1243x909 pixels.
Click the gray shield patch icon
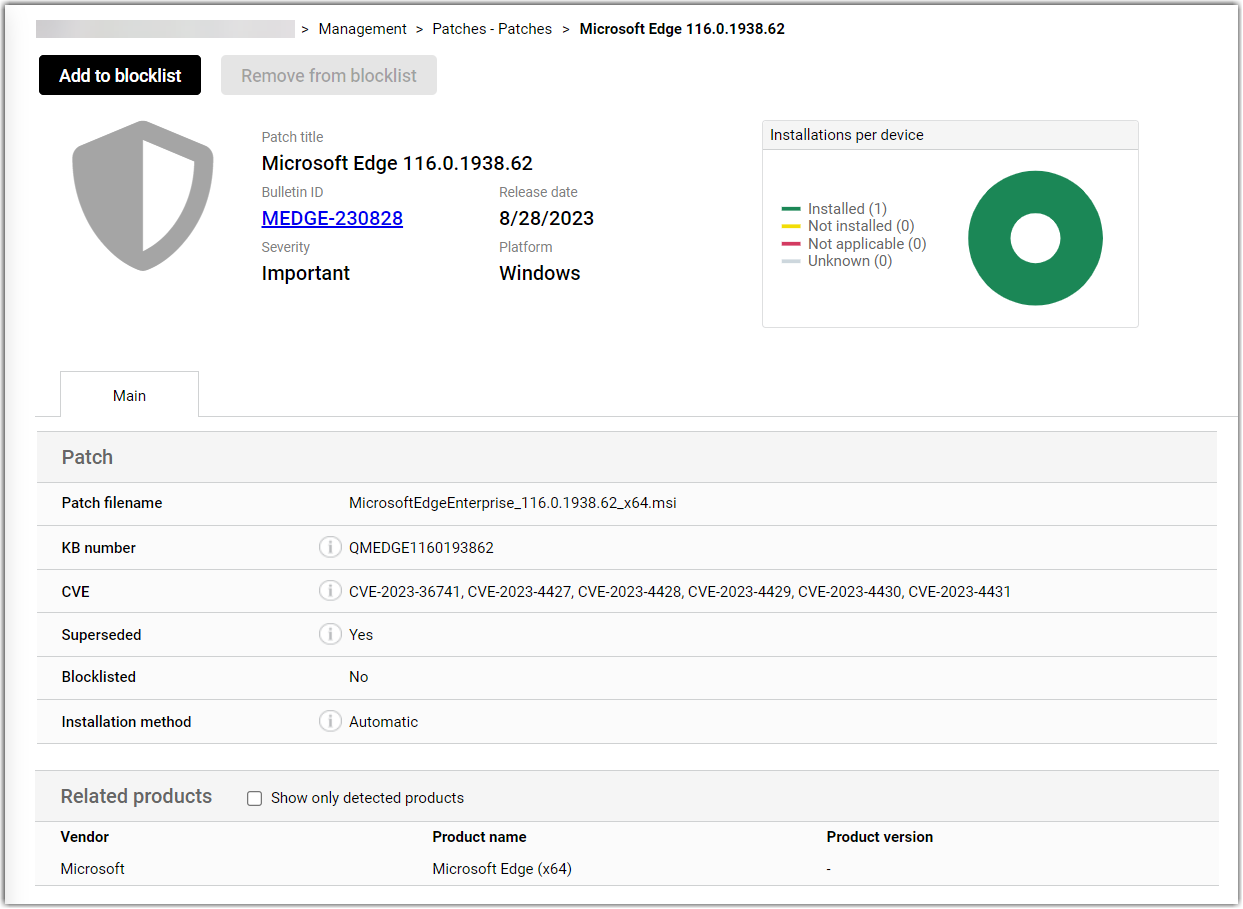click(143, 196)
